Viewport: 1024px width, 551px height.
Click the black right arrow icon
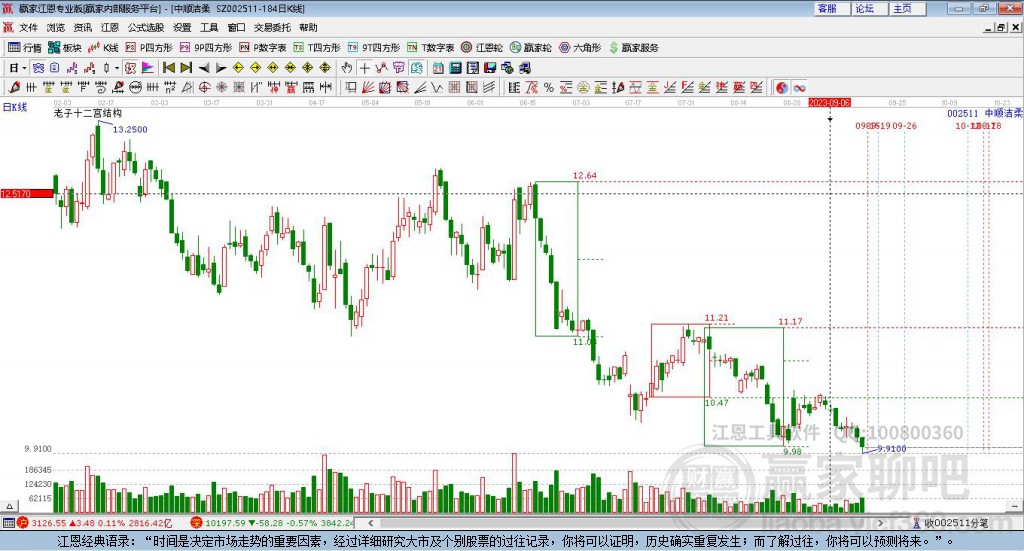tap(221, 68)
